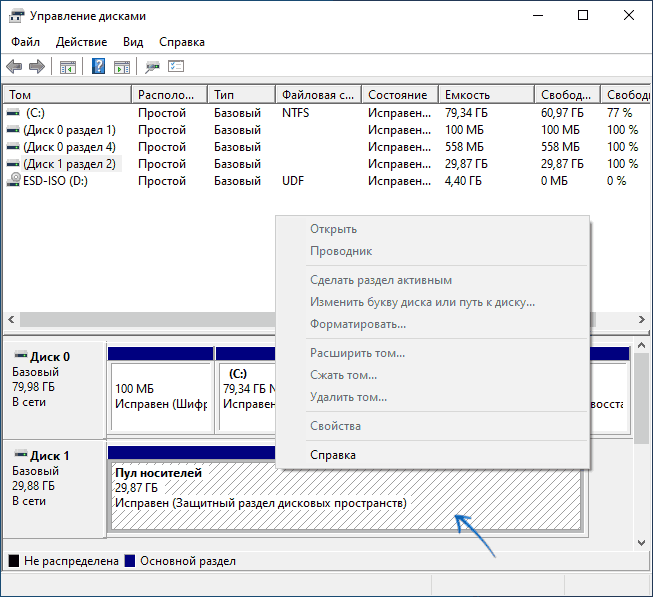The height and width of the screenshot is (597, 653).
Task: Click the disk connection toolbar icon
Action: click(153, 67)
